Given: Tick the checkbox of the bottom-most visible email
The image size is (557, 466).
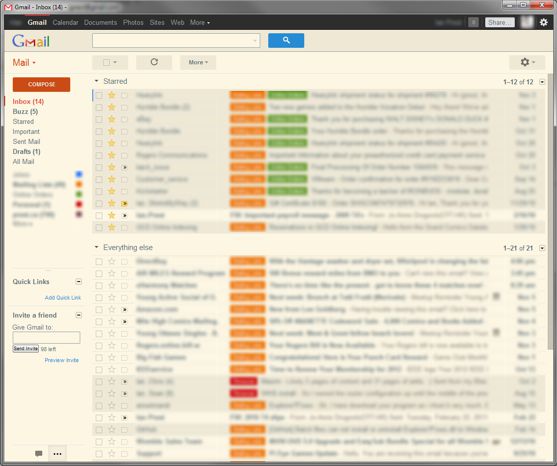Looking at the screenshot, I should tap(99, 453).
